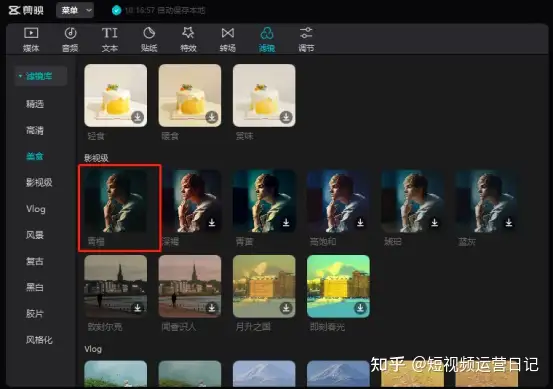Preview the 月升之国 building thumbnail

point(264,286)
